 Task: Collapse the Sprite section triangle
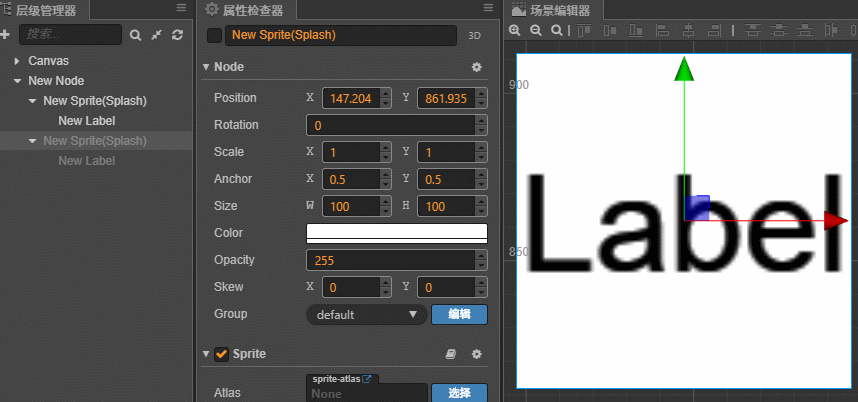pyautogui.click(x=206, y=354)
